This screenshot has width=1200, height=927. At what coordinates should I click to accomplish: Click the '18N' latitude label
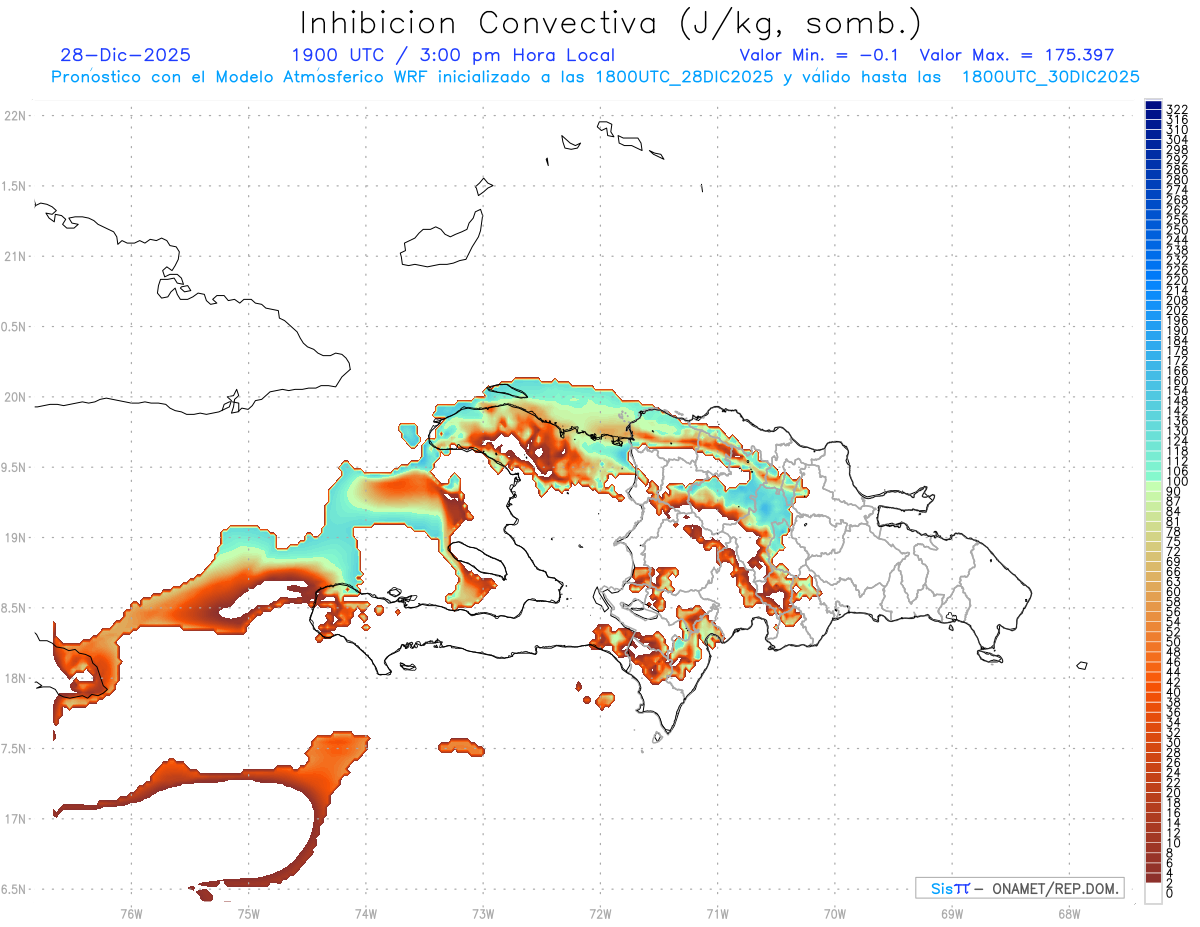click(14, 678)
